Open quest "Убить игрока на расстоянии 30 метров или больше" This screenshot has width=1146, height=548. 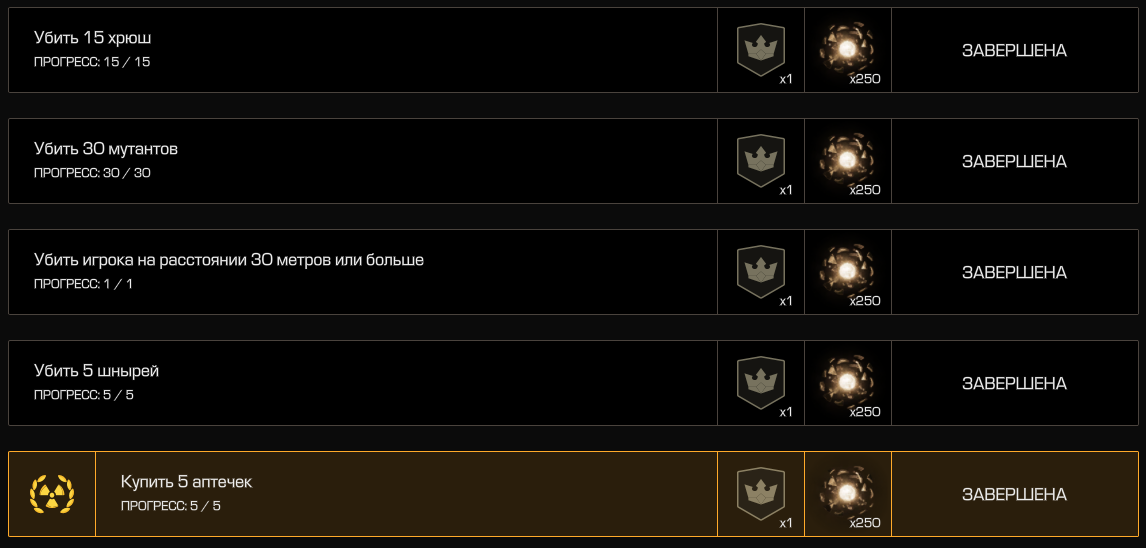coord(229,260)
